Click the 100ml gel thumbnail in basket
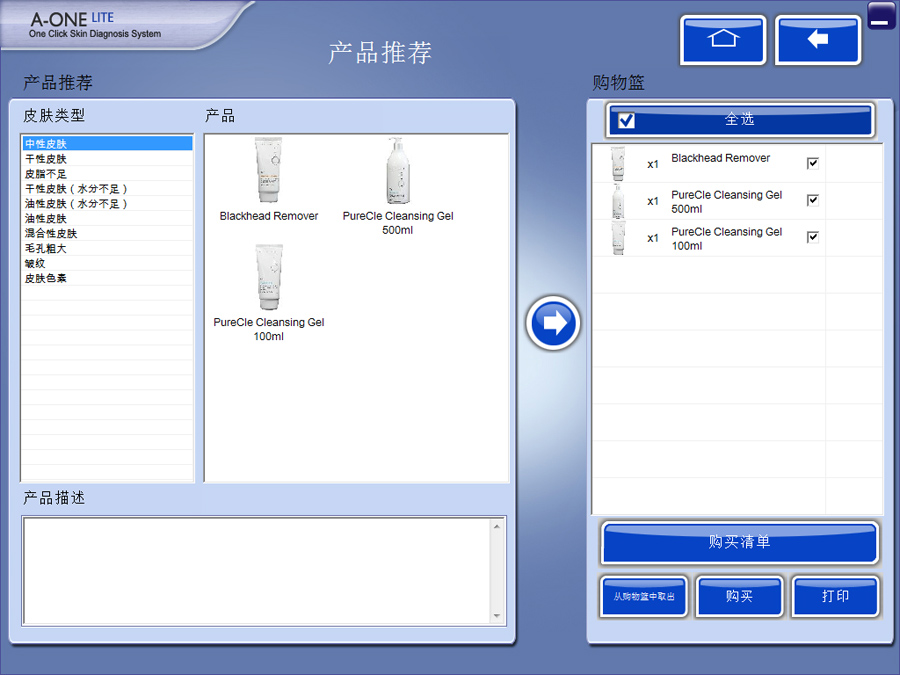900x675 pixels. (x=618, y=238)
